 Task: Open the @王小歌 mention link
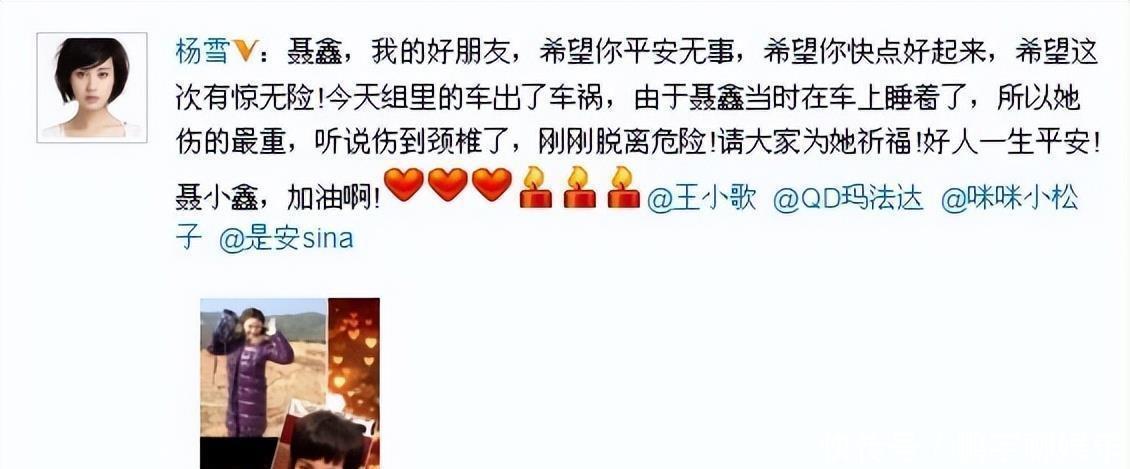[702, 198]
